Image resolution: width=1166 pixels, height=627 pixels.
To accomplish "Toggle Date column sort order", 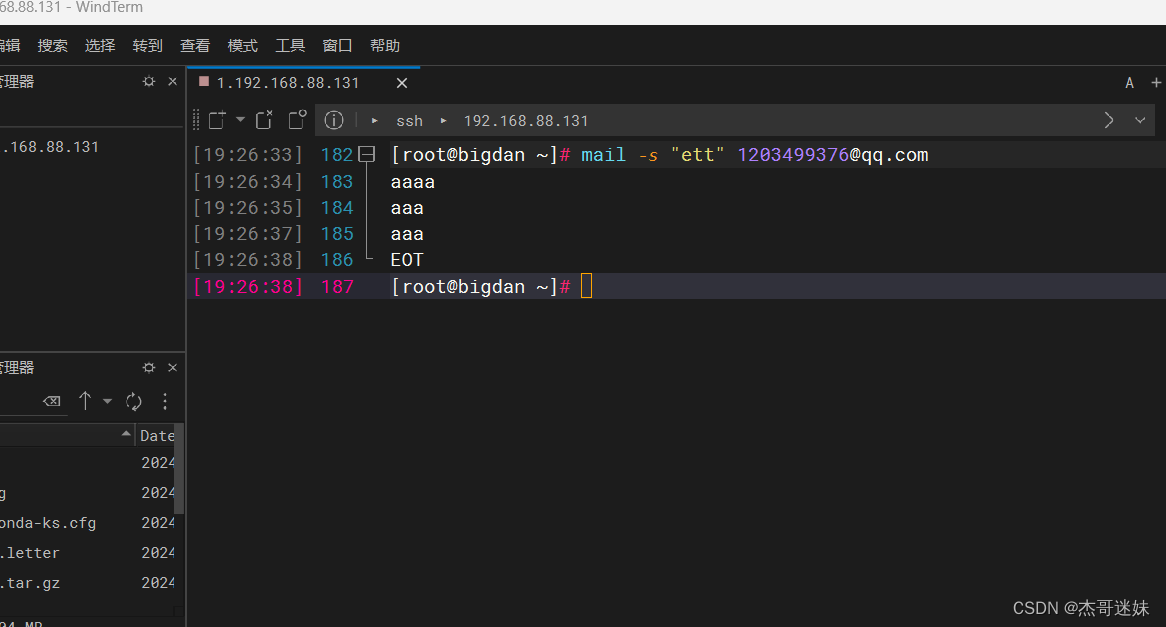I will pyautogui.click(x=157, y=434).
